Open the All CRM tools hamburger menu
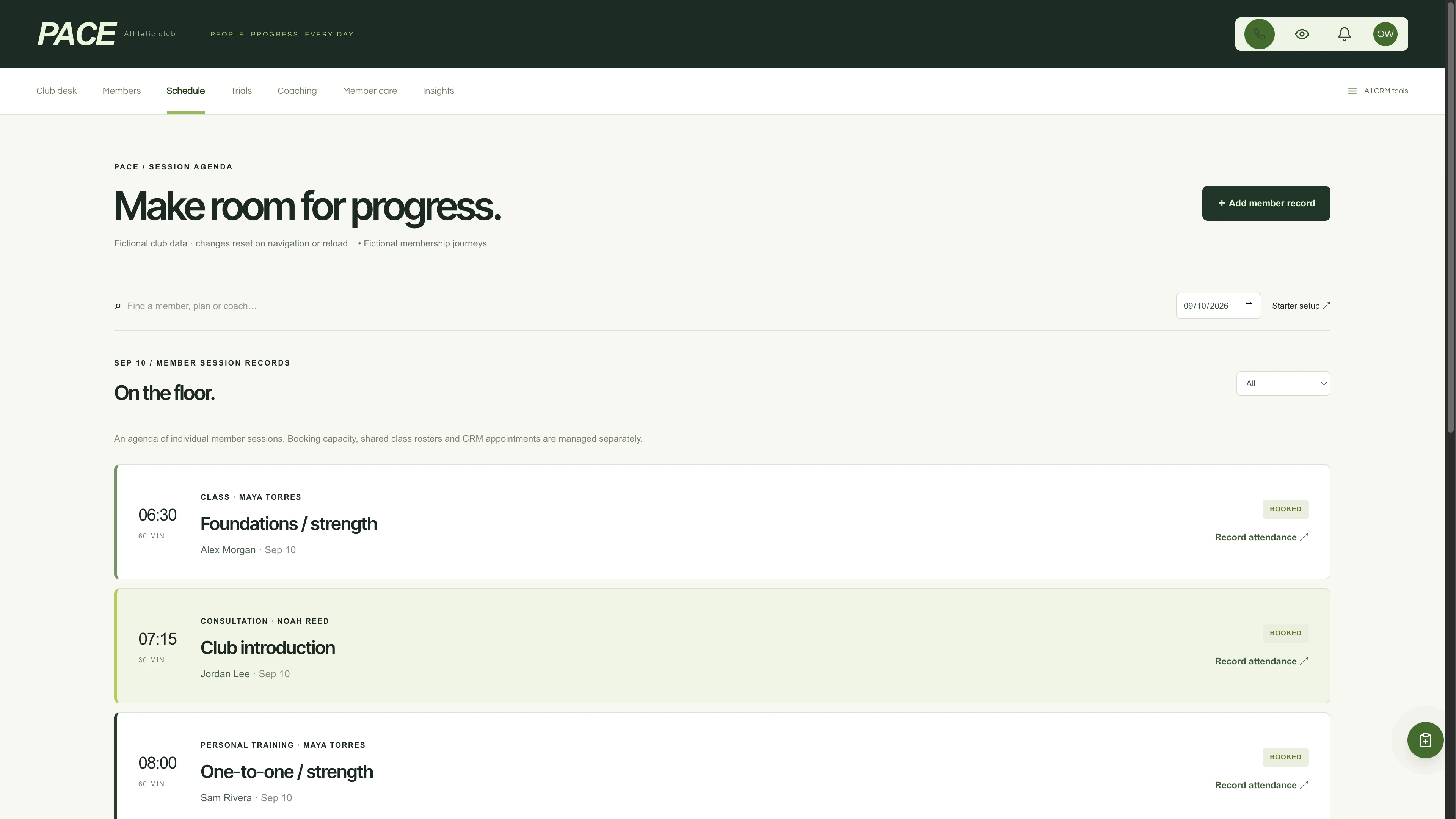 pos(1378,91)
